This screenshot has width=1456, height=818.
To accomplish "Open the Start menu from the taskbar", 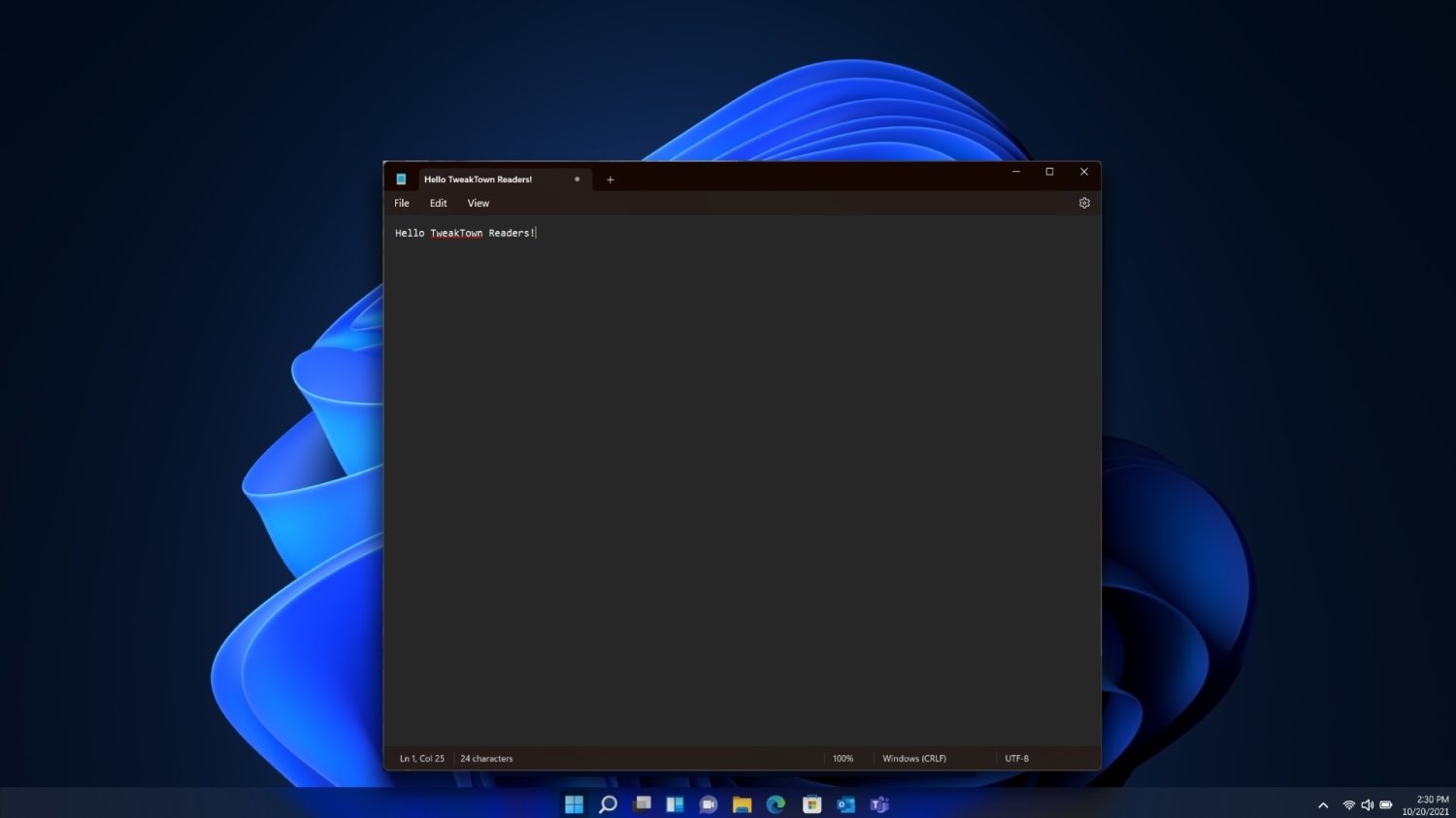I will (x=575, y=803).
